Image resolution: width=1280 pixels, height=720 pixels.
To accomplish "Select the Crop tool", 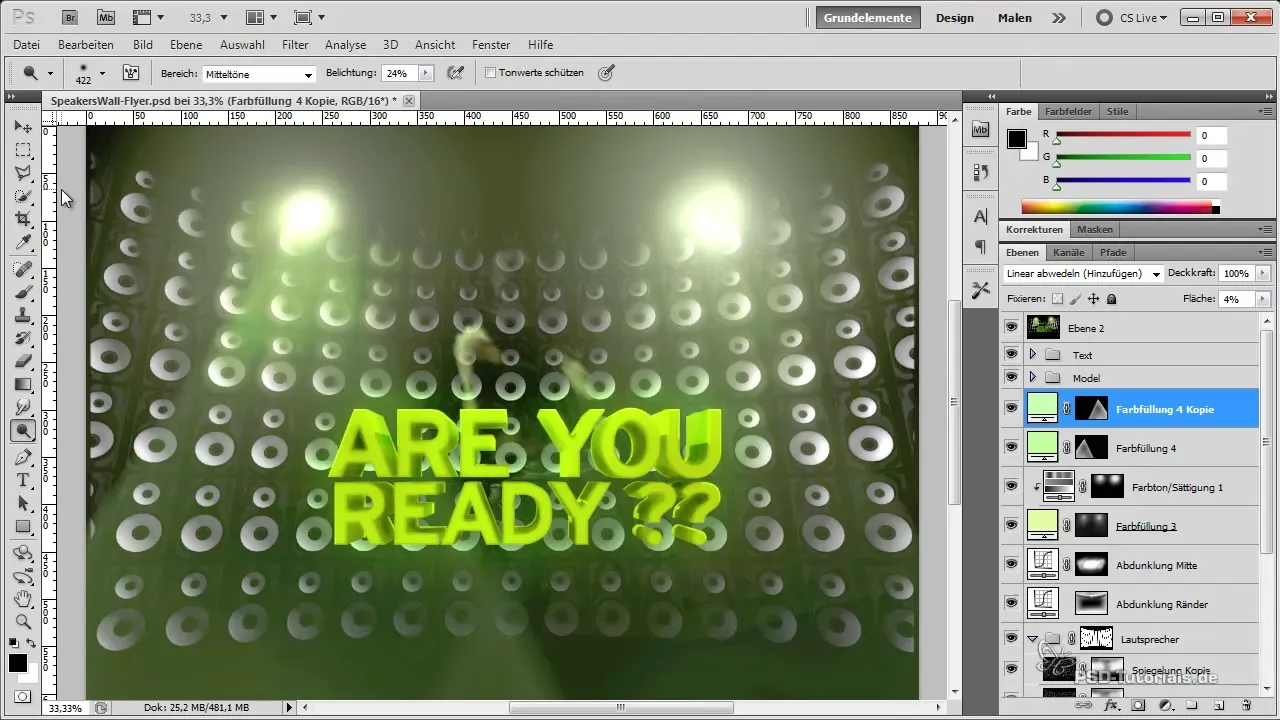I will point(23,219).
